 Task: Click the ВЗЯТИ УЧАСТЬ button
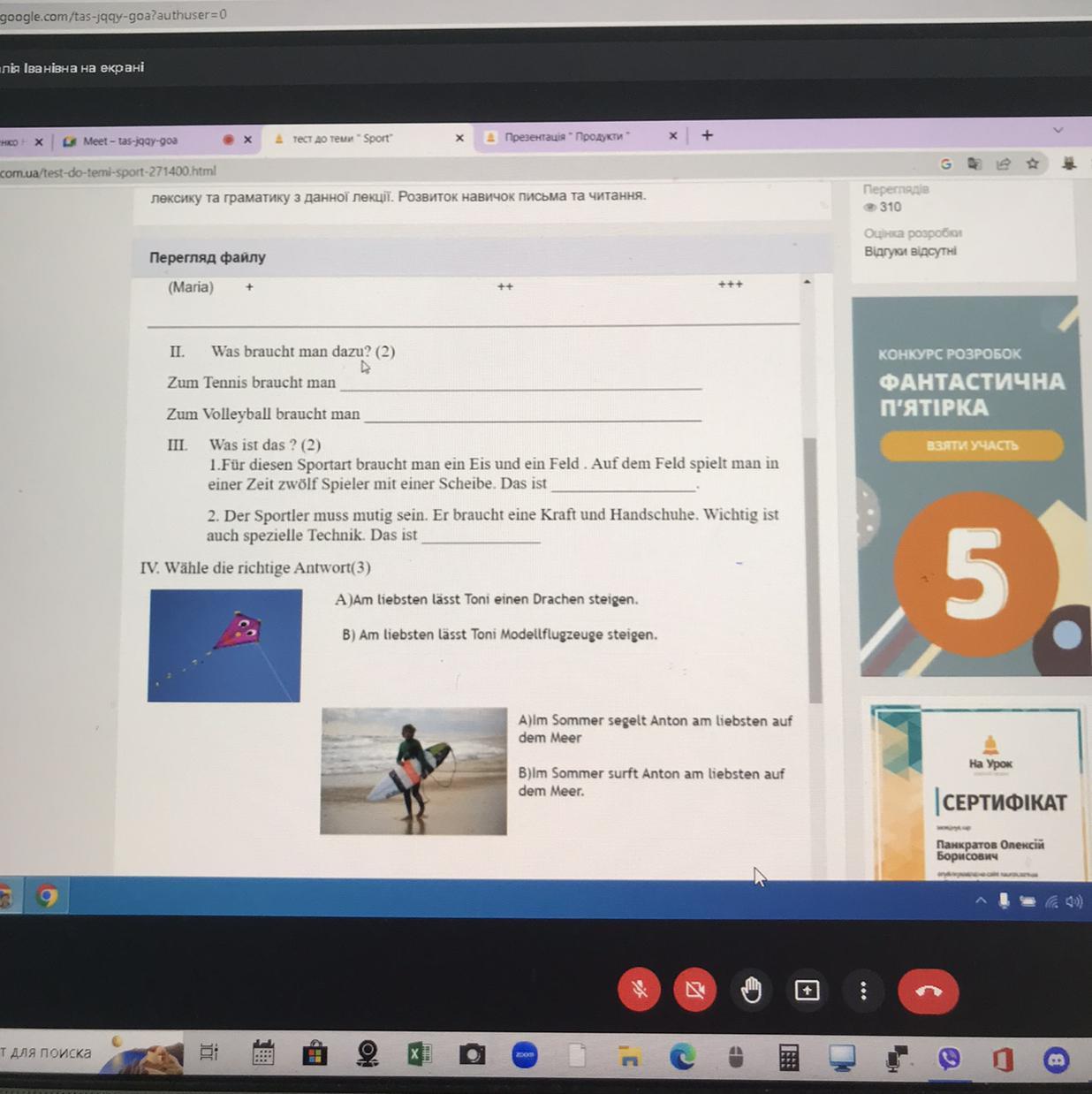pos(972,445)
